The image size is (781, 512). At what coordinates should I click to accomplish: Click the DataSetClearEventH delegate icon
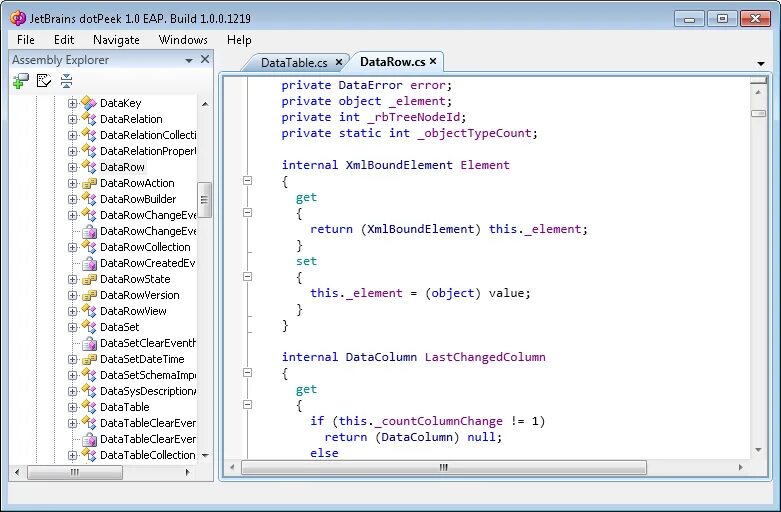point(89,343)
